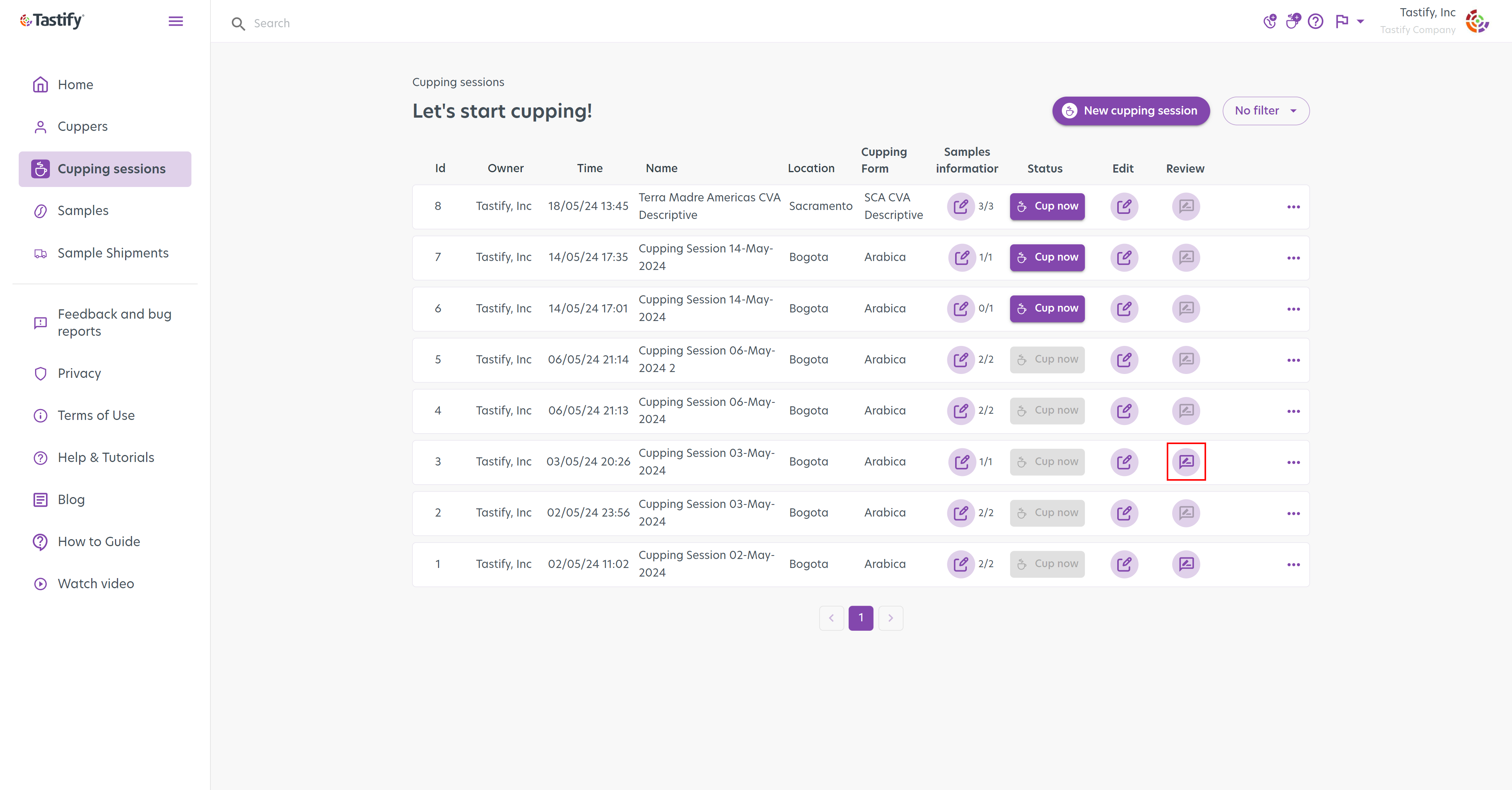
Task: Collapse the sidebar with the hamburger icon
Action: pos(175,22)
